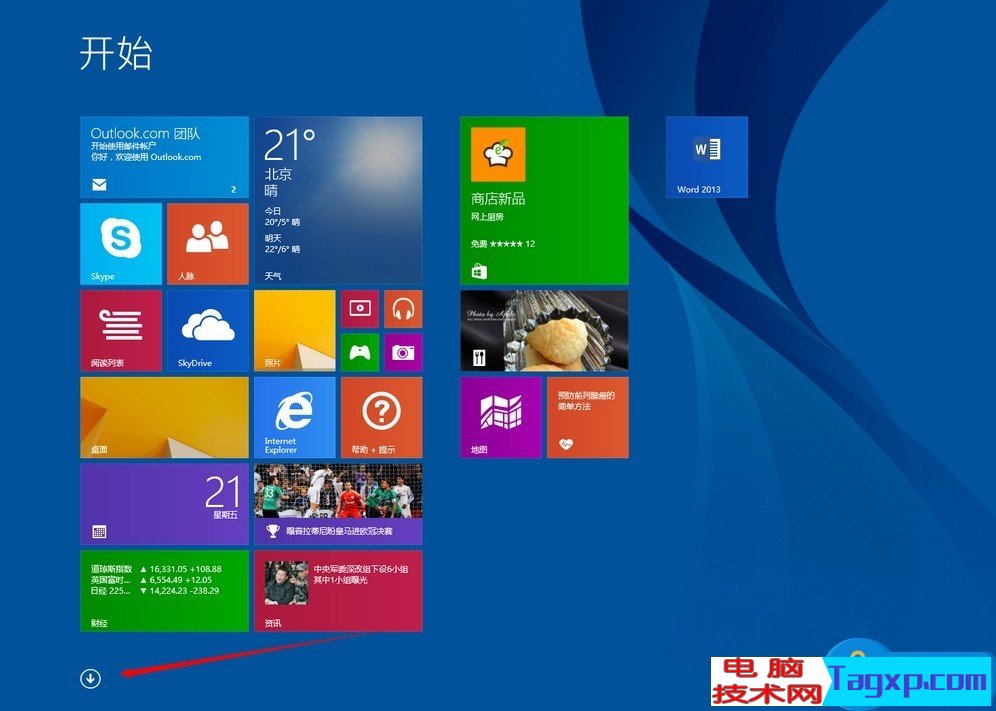Image resolution: width=996 pixels, height=711 pixels.
Task: Open the Photos (照片) tile
Action: pyautogui.click(x=295, y=330)
